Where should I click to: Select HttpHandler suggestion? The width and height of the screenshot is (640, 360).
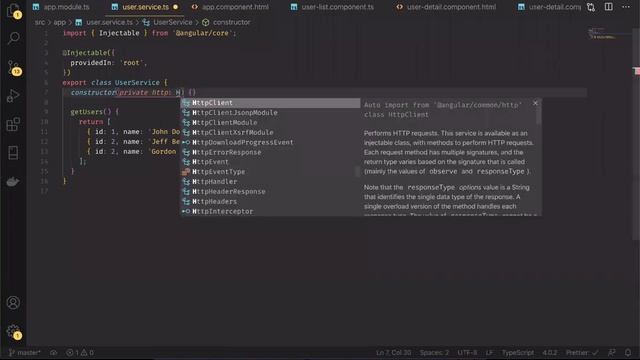click(x=271, y=182)
